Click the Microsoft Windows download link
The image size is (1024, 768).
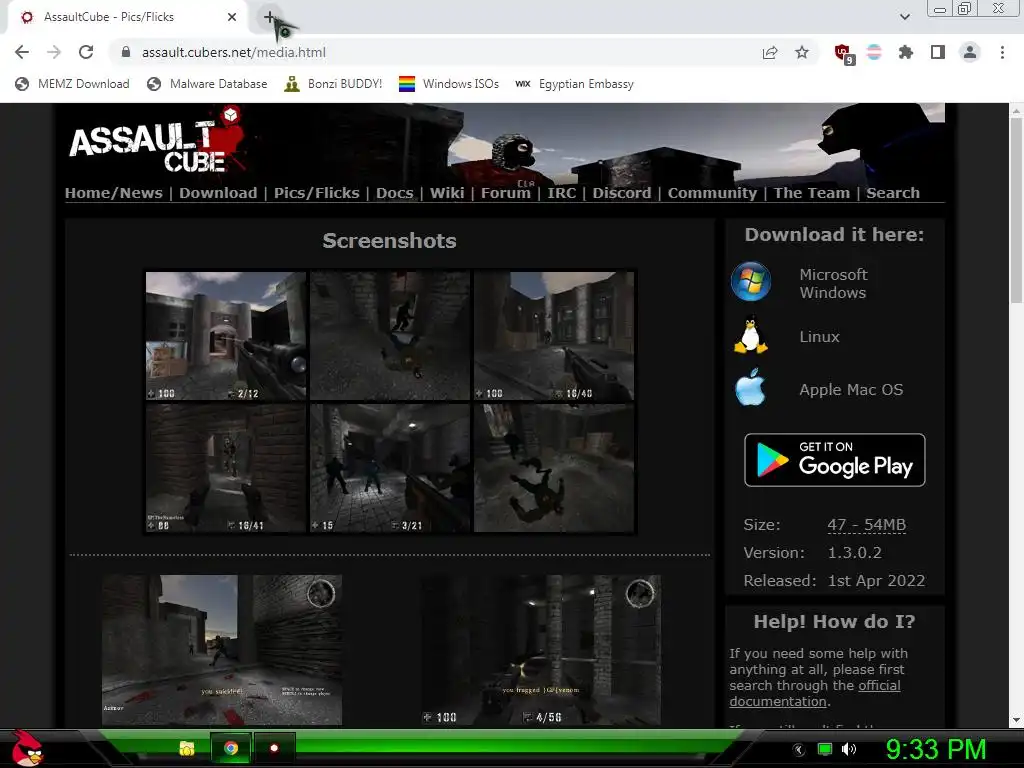(833, 283)
